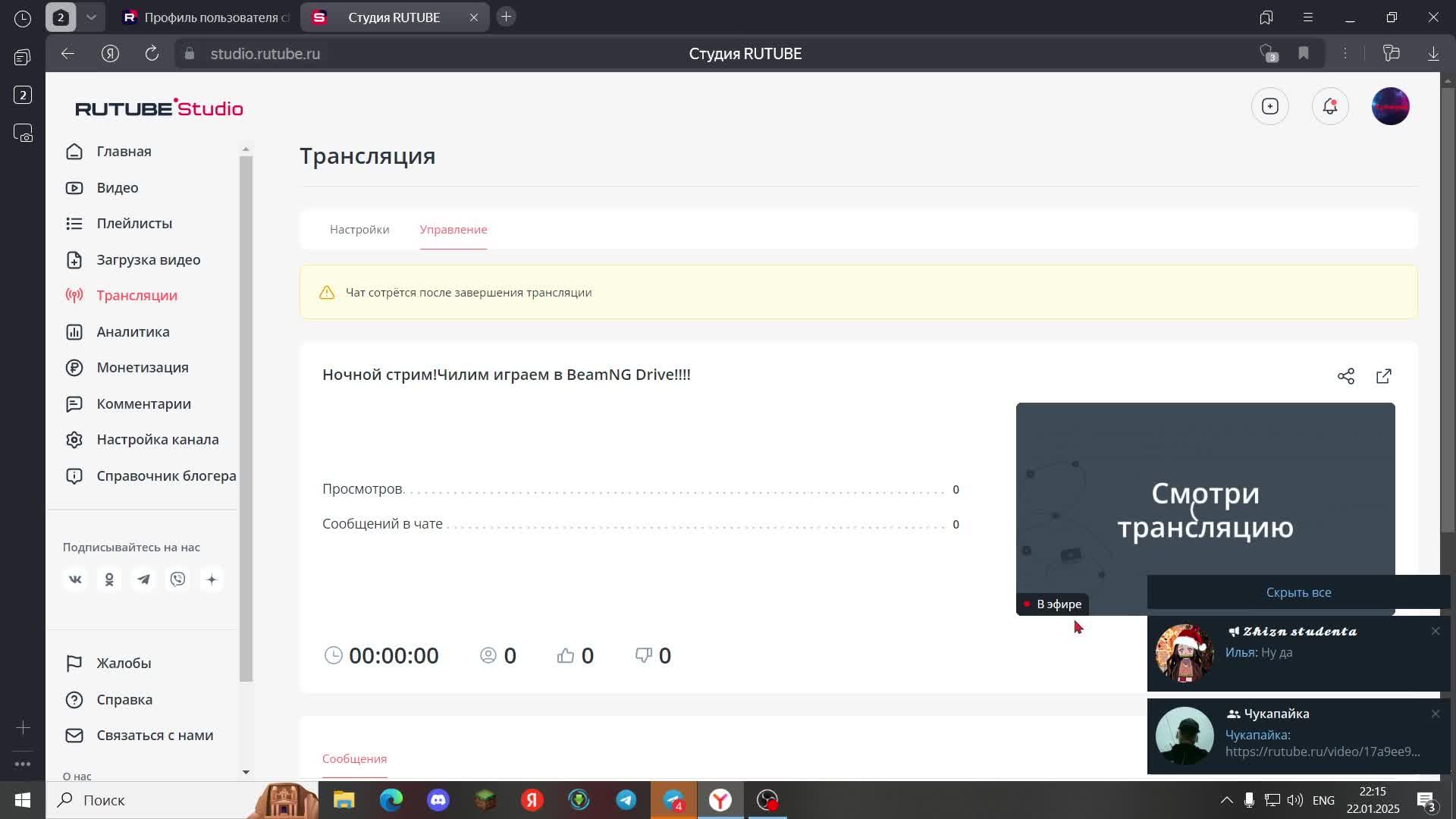
Task: Open the Главная sidebar item
Action: [x=124, y=152]
